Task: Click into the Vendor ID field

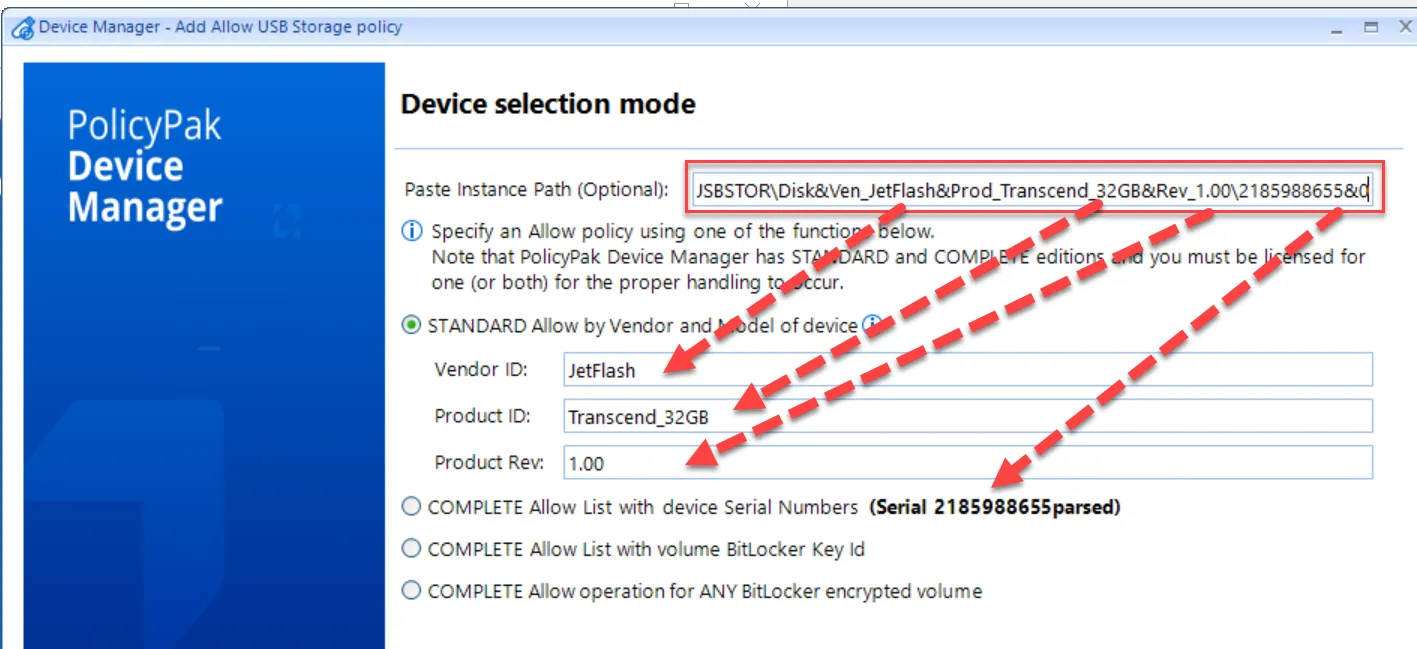Action: (x=968, y=370)
